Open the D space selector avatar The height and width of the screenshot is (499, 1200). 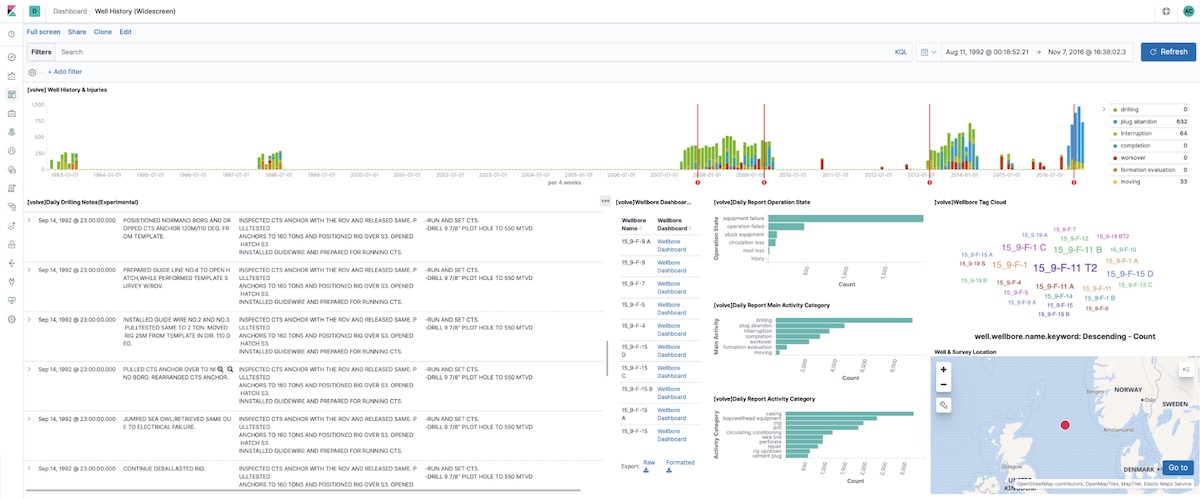(35, 11)
